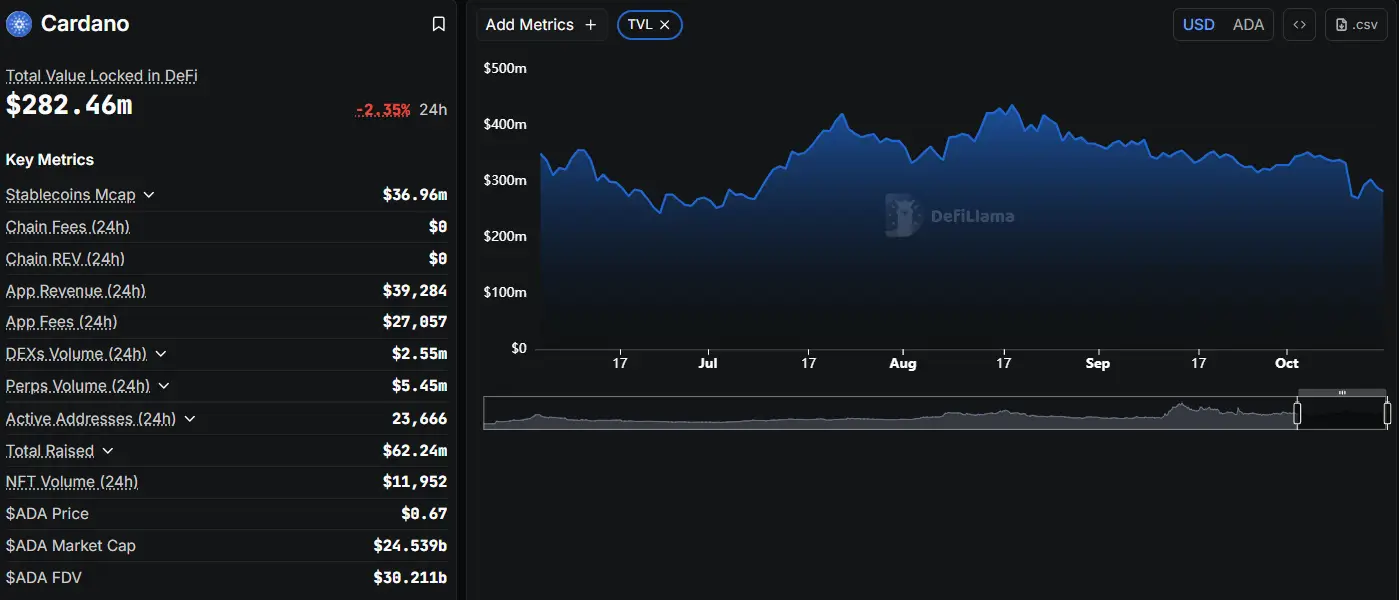The image size is (1399, 600).
Task: Click the DefiLlama watermark on the chart
Action: tap(950, 213)
